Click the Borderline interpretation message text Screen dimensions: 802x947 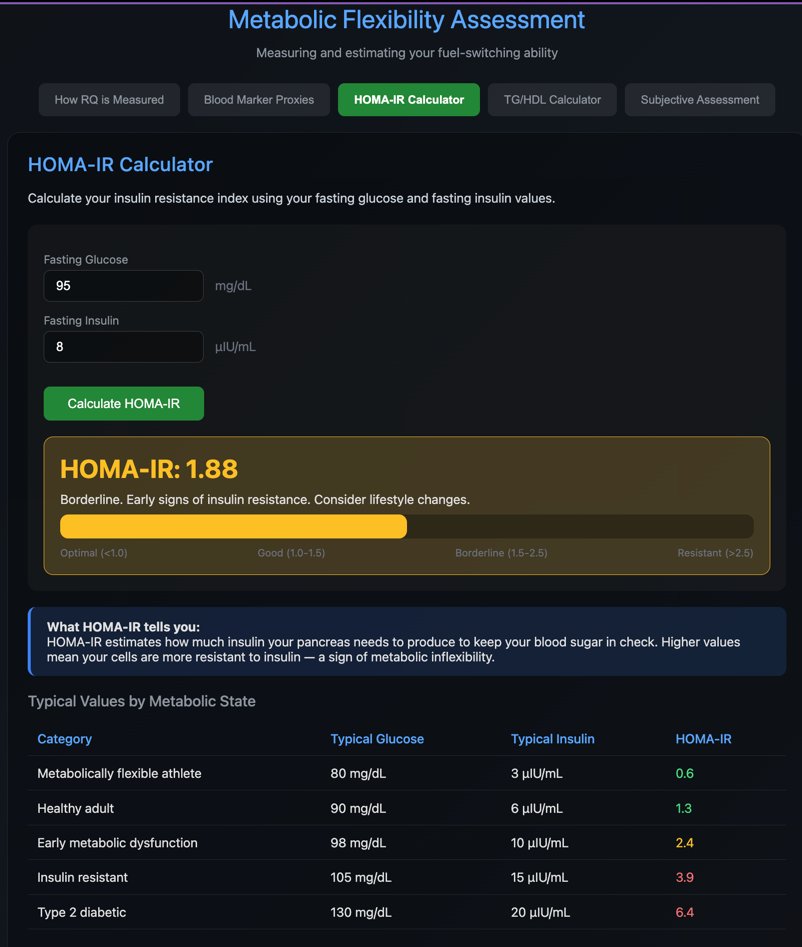pos(265,499)
